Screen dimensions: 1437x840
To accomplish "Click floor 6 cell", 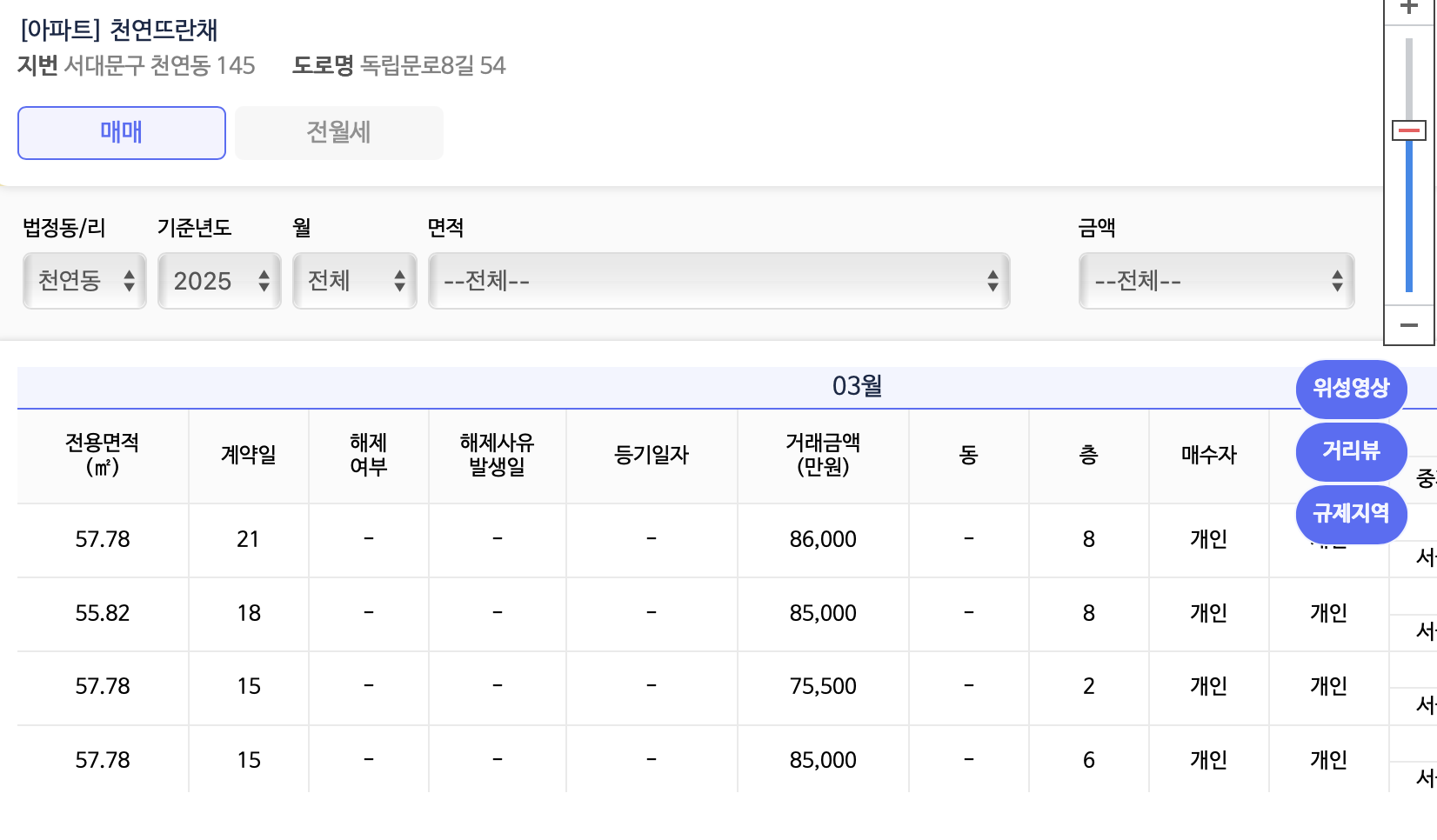I will [1089, 761].
